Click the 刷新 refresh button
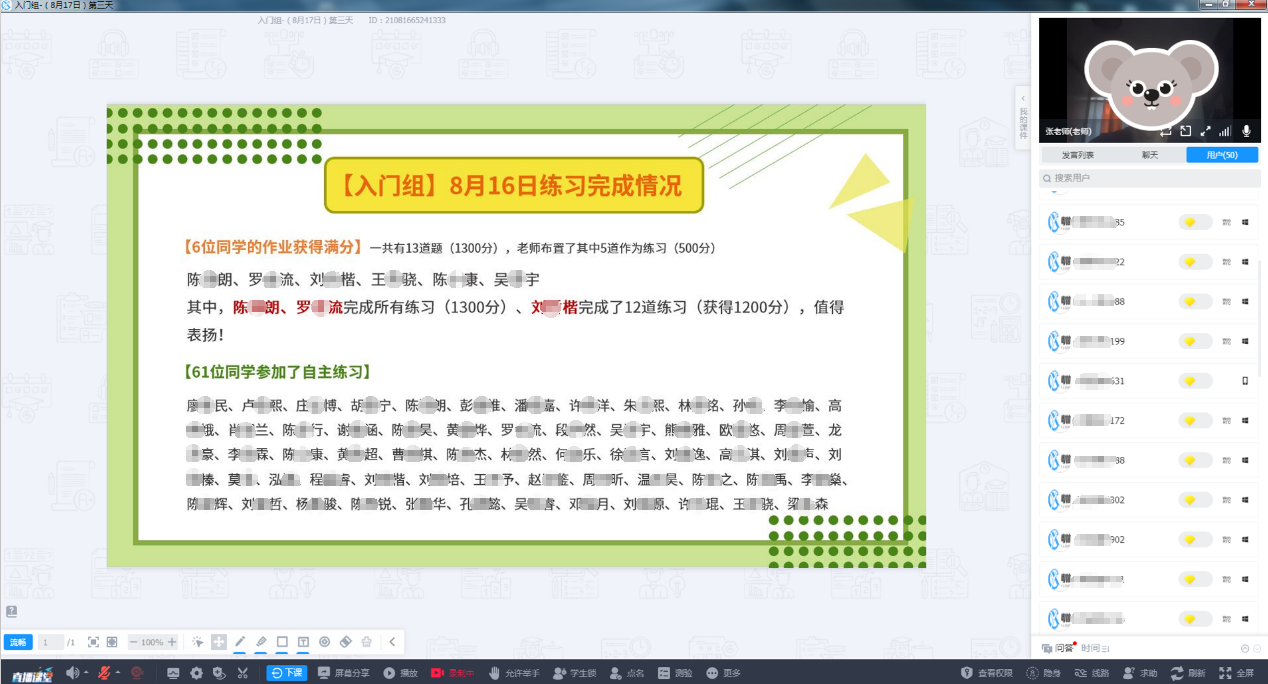 point(1189,673)
